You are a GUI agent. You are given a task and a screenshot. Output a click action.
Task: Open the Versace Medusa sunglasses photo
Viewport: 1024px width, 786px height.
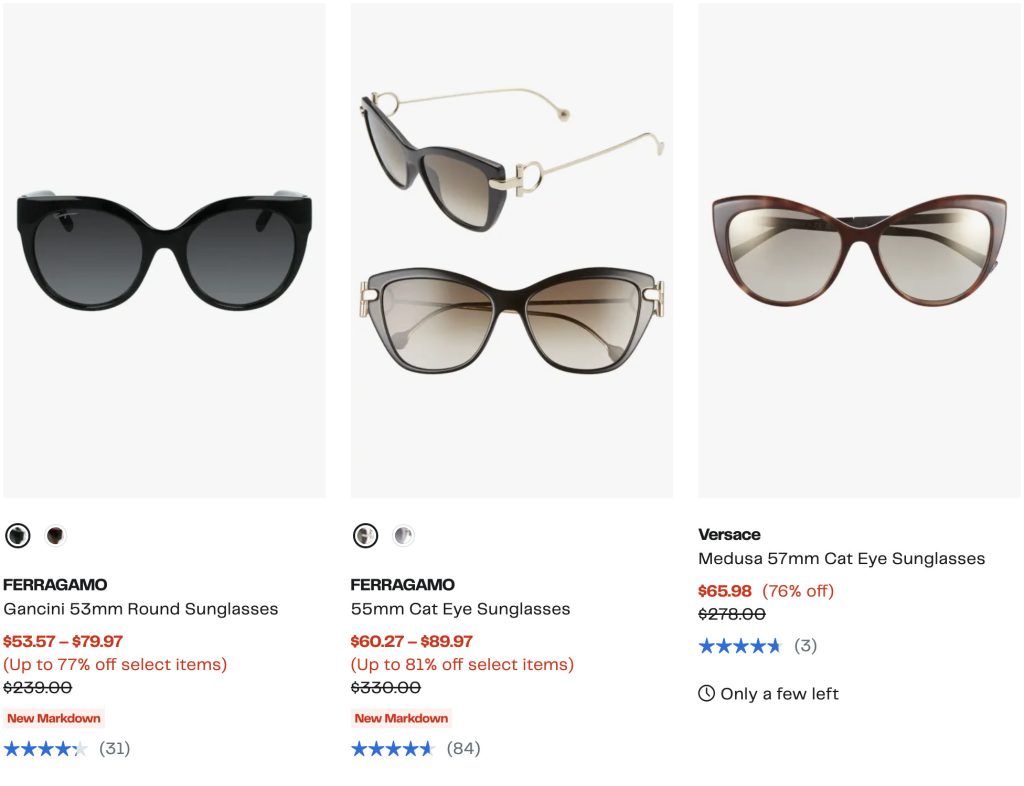859,250
